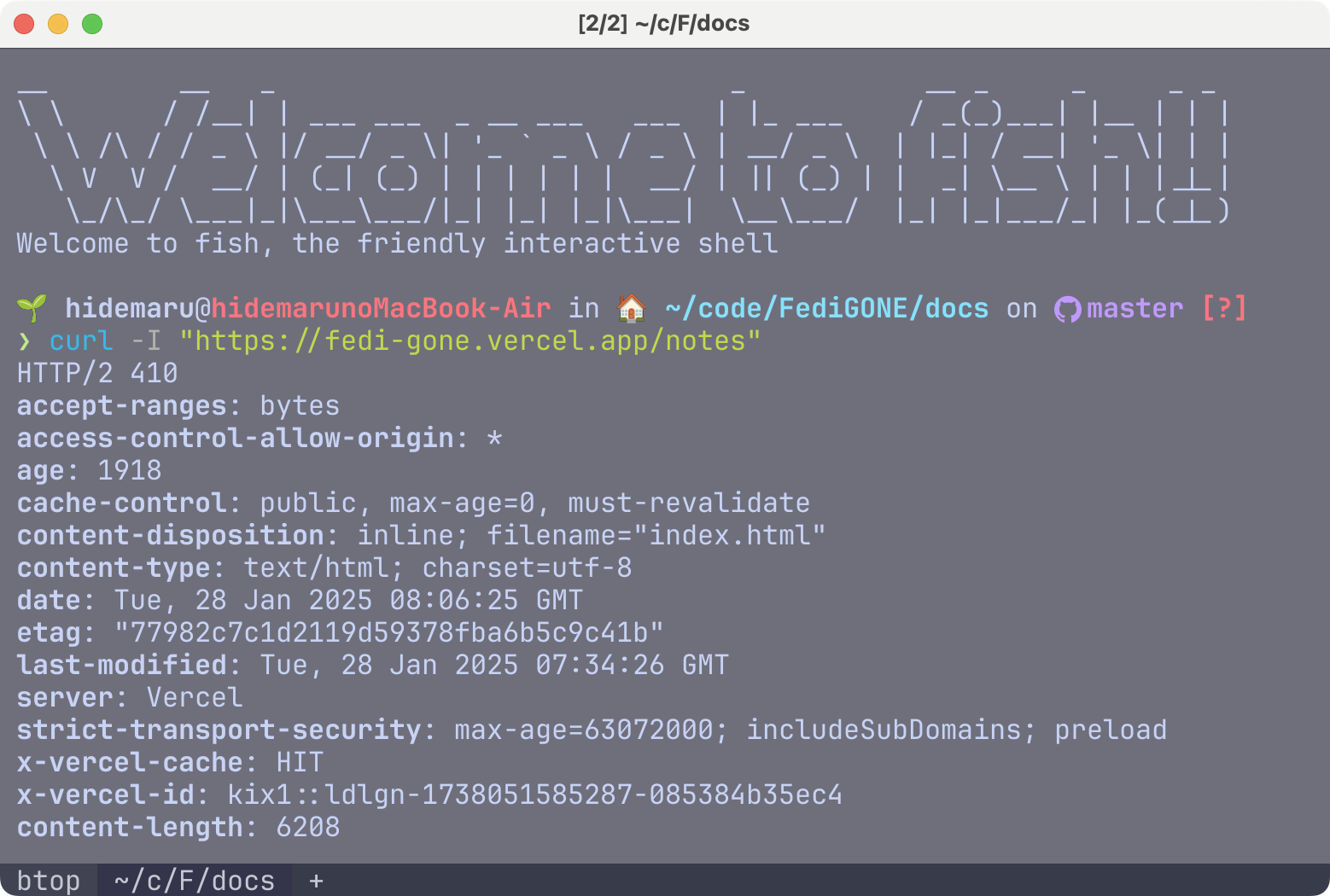The height and width of the screenshot is (896, 1330).
Task: Select the ~/c/F/docs tab
Action: (195, 881)
